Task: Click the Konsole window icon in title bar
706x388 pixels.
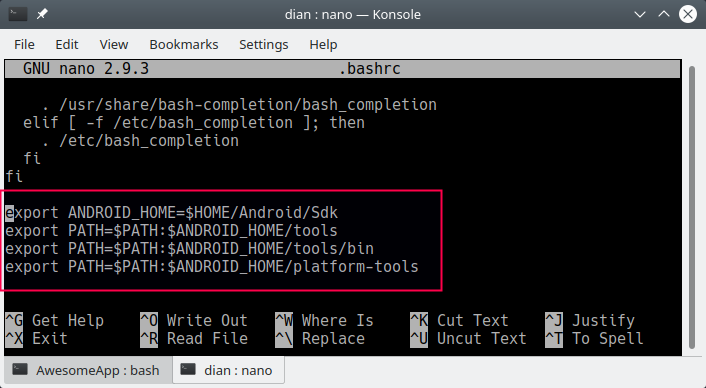Action: (18, 14)
